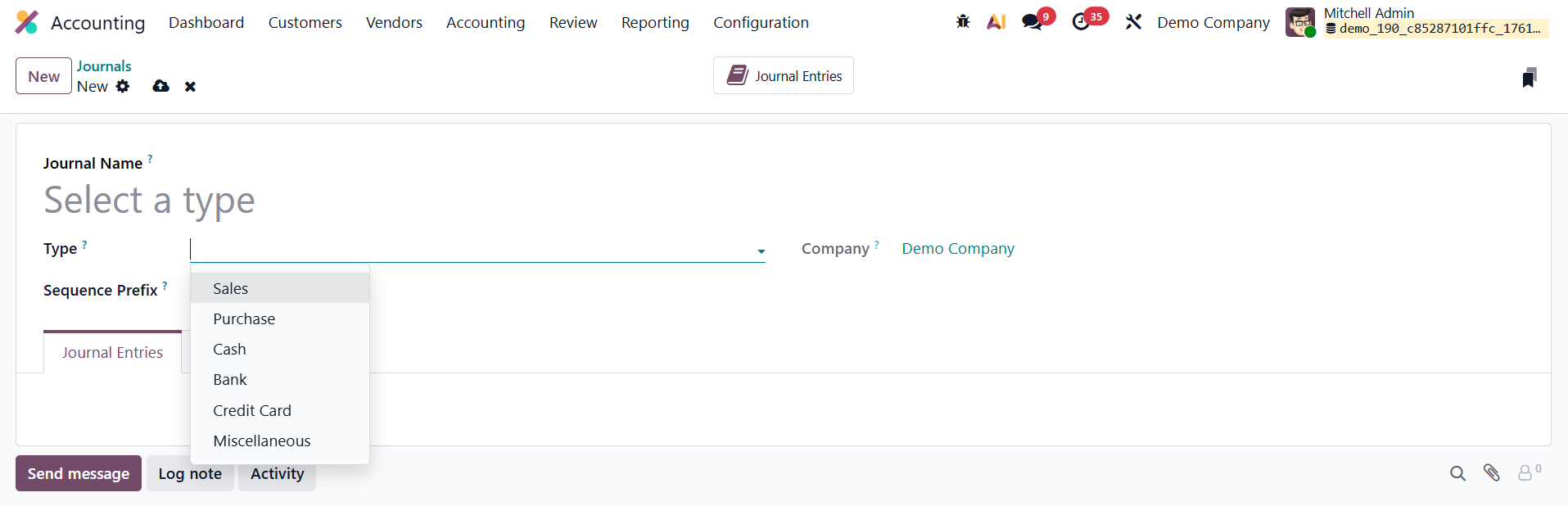Open the Dashboard menu
Screen dimensions: 1568x506
pyautogui.click(x=206, y=22)
